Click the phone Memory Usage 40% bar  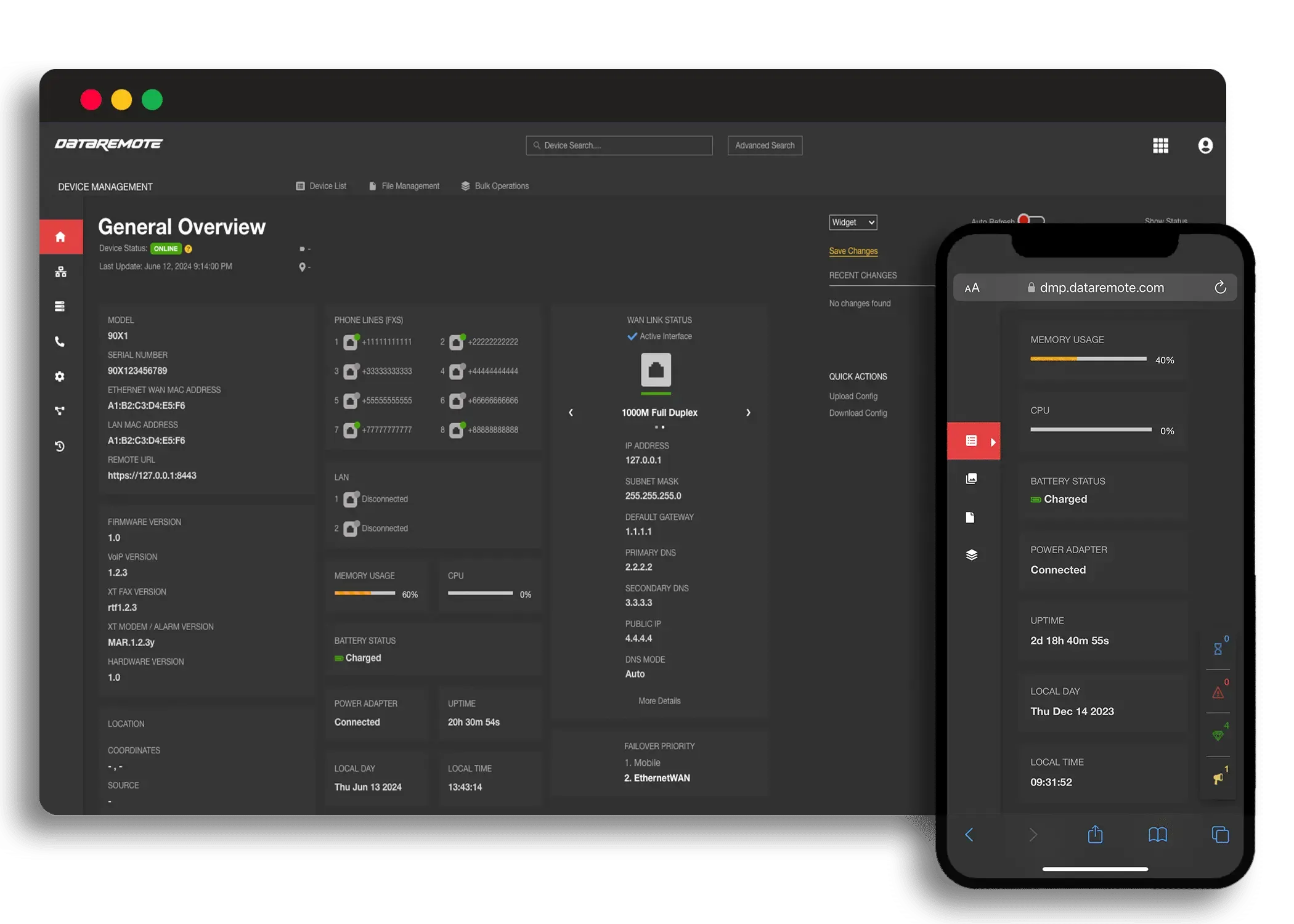coord(1088,359)
